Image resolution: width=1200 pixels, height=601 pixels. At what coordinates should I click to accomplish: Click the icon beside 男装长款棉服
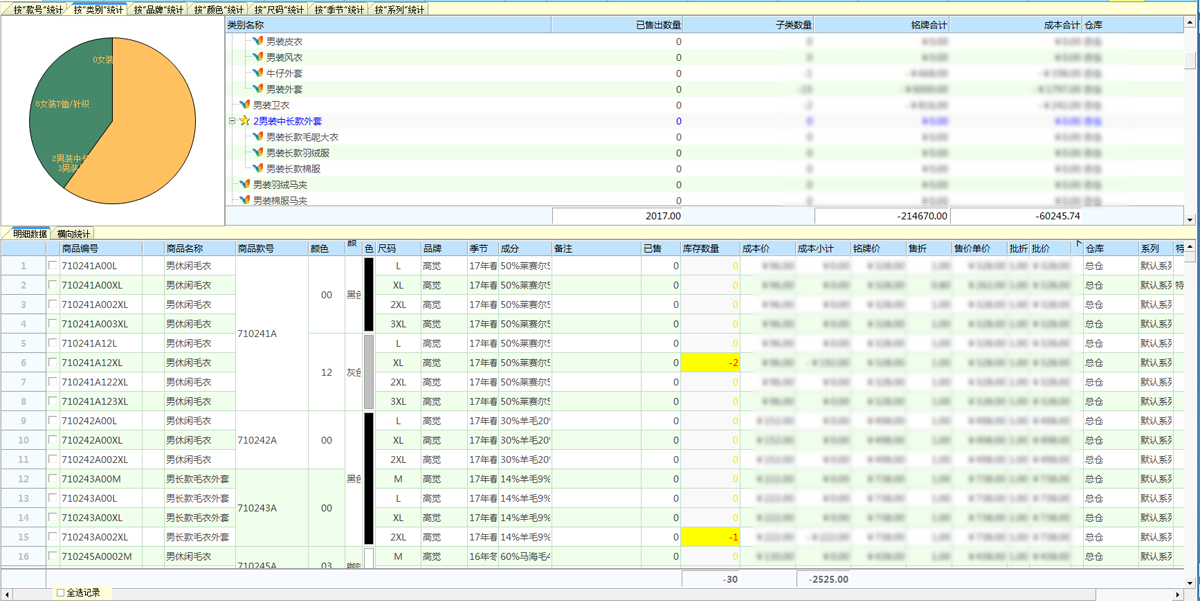tap(258, 169)
